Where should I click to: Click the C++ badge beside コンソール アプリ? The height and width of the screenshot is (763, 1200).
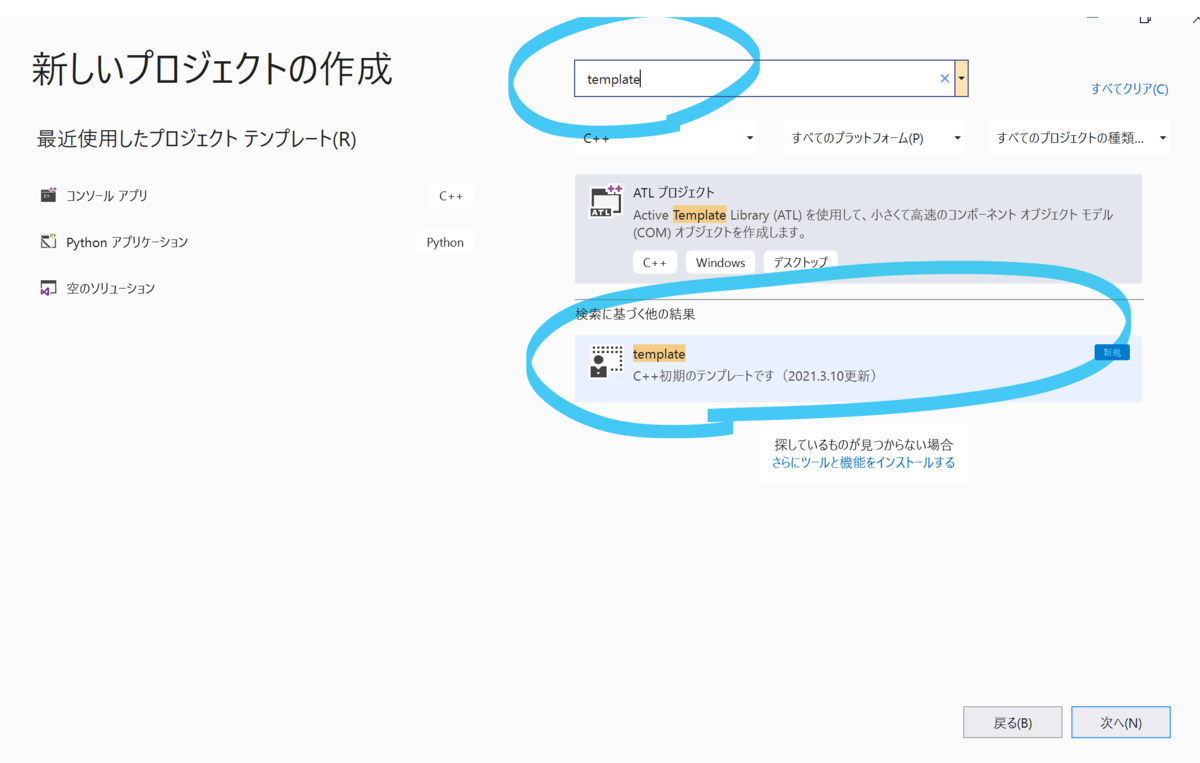[451, 195]
